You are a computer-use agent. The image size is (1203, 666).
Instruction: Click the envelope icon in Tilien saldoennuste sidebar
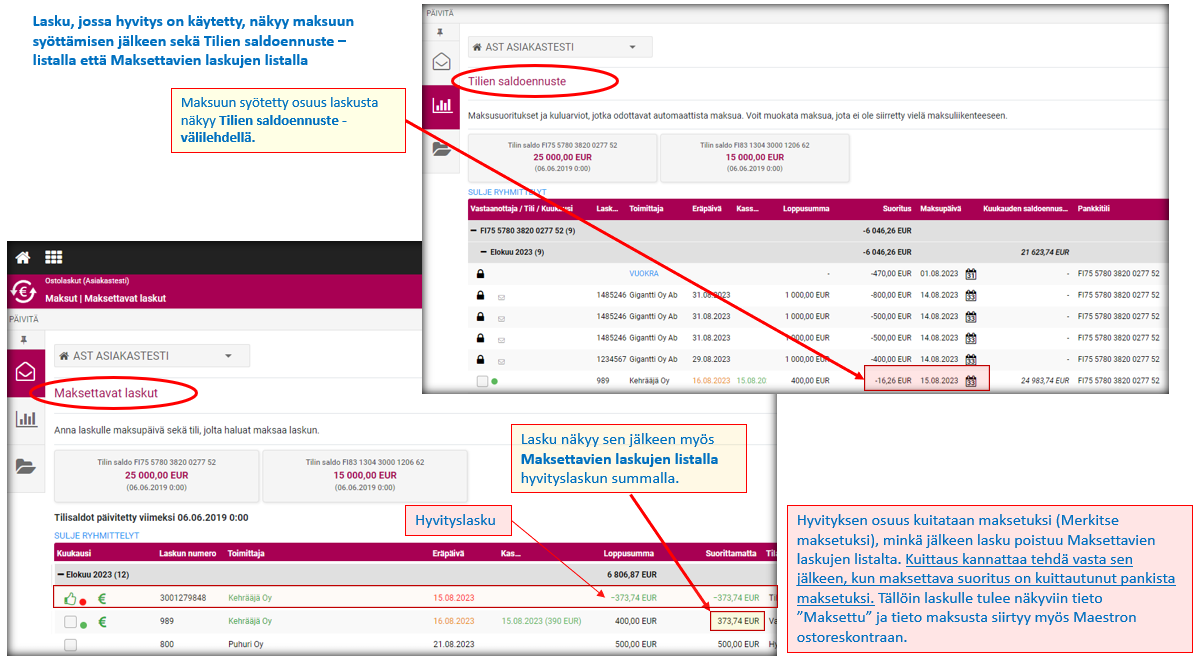(440, 62)
